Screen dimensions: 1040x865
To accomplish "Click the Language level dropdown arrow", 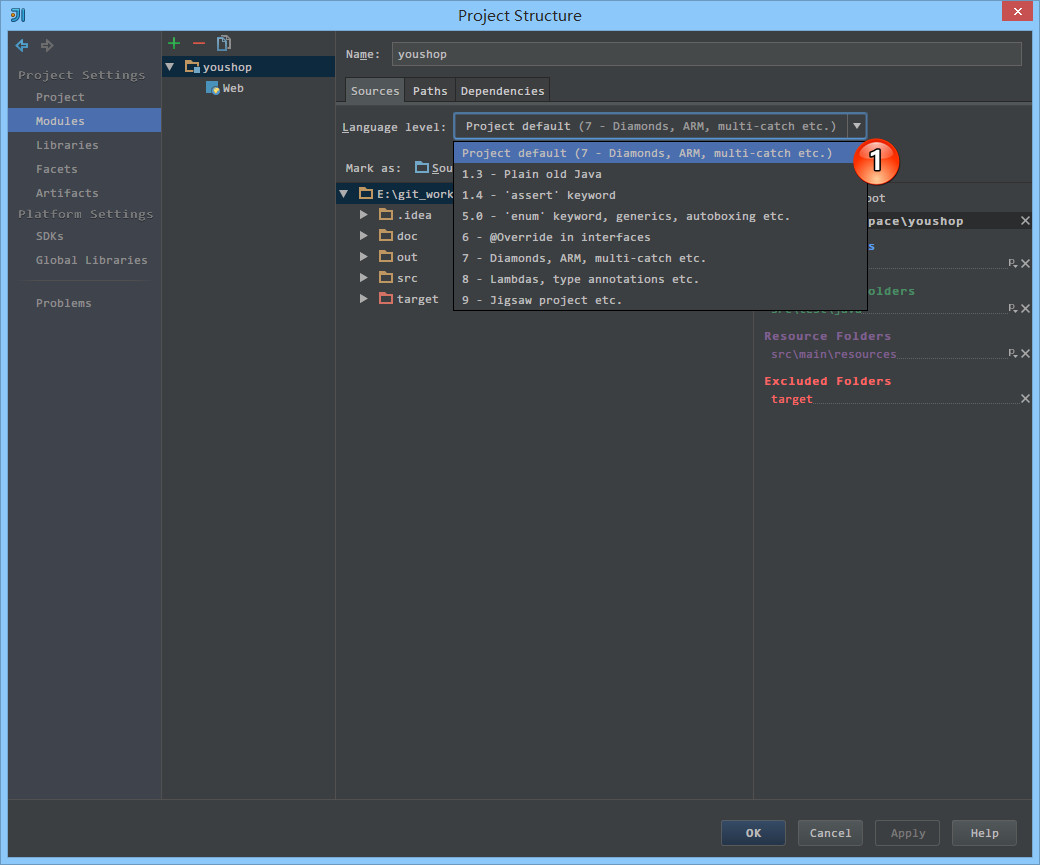I will (857, 126).
